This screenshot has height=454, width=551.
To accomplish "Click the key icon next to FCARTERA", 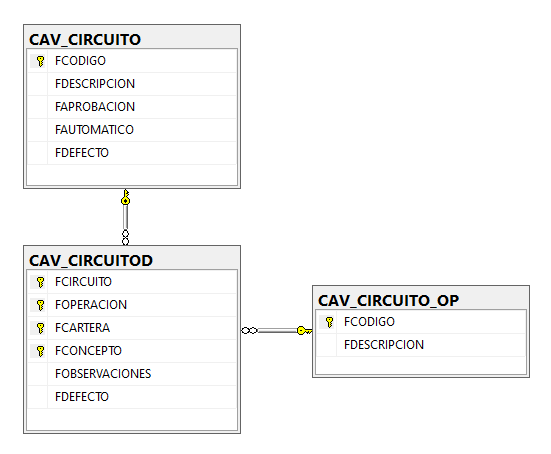I will (x=40, y=328).
